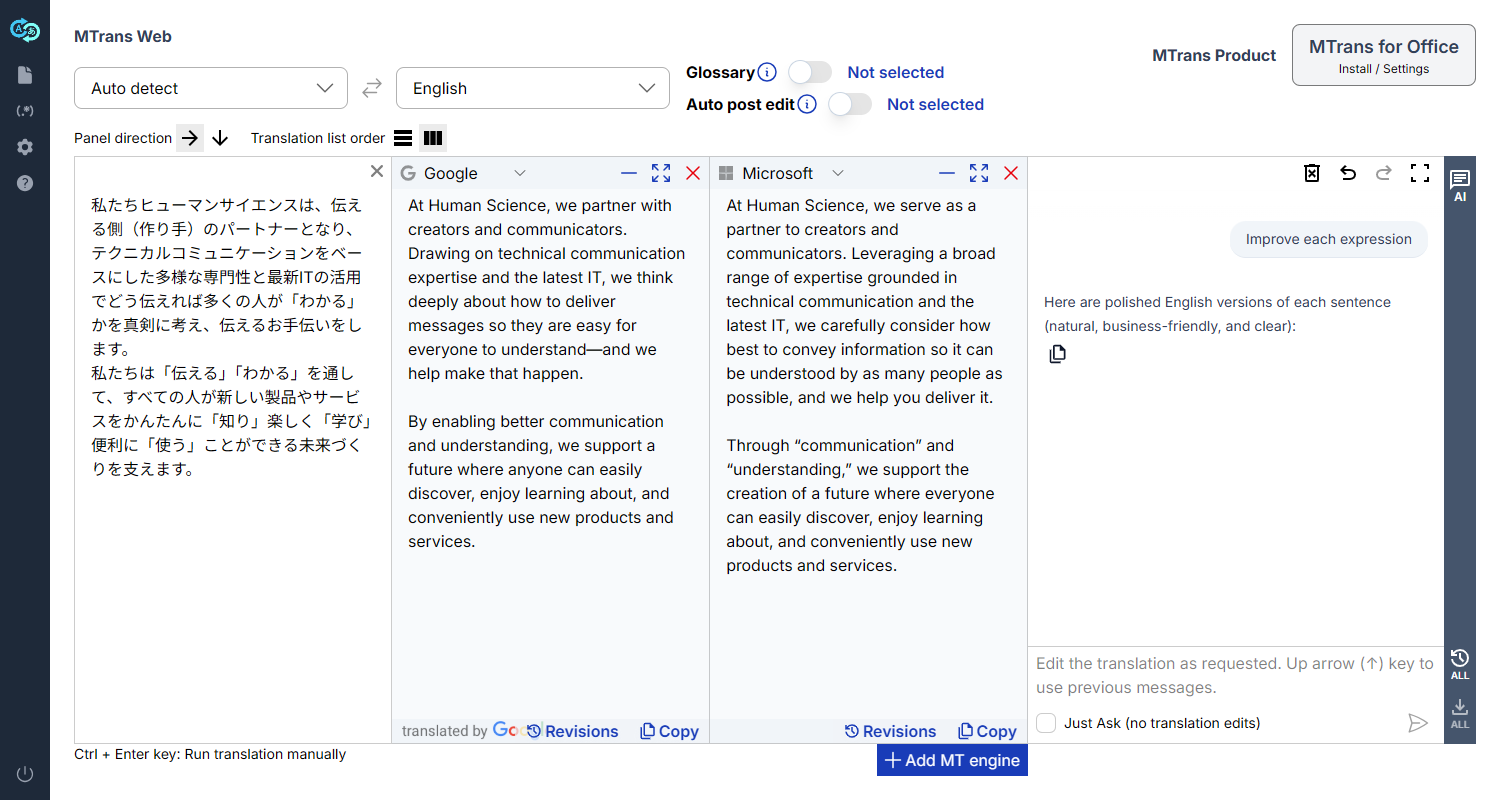1500x800 pixels.
Task: Open MTrans Product in the top bar
Action: [1214, 55]
